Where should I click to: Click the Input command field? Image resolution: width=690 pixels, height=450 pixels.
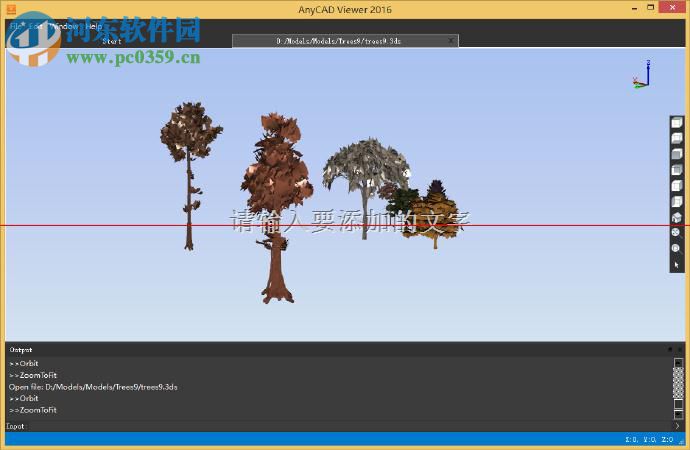(x=350, y=426)
